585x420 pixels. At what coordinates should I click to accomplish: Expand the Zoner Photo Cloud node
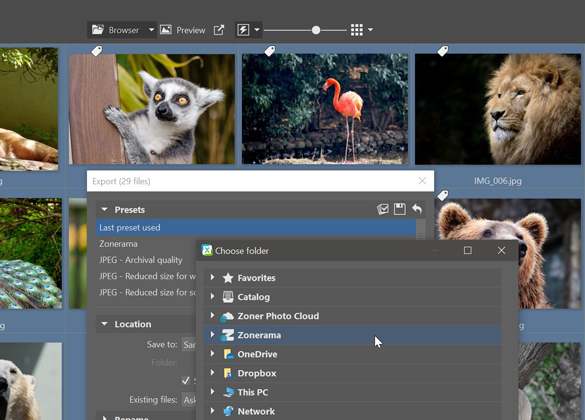(212, 316)
